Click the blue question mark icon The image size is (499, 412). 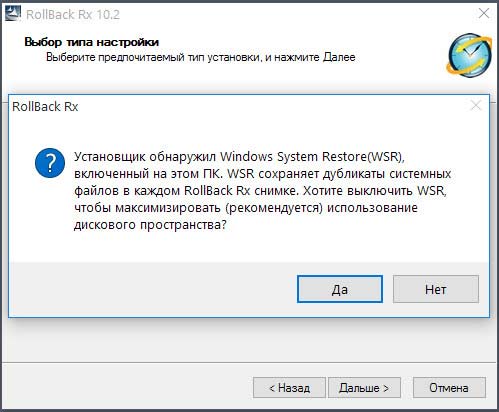[50, 163]
